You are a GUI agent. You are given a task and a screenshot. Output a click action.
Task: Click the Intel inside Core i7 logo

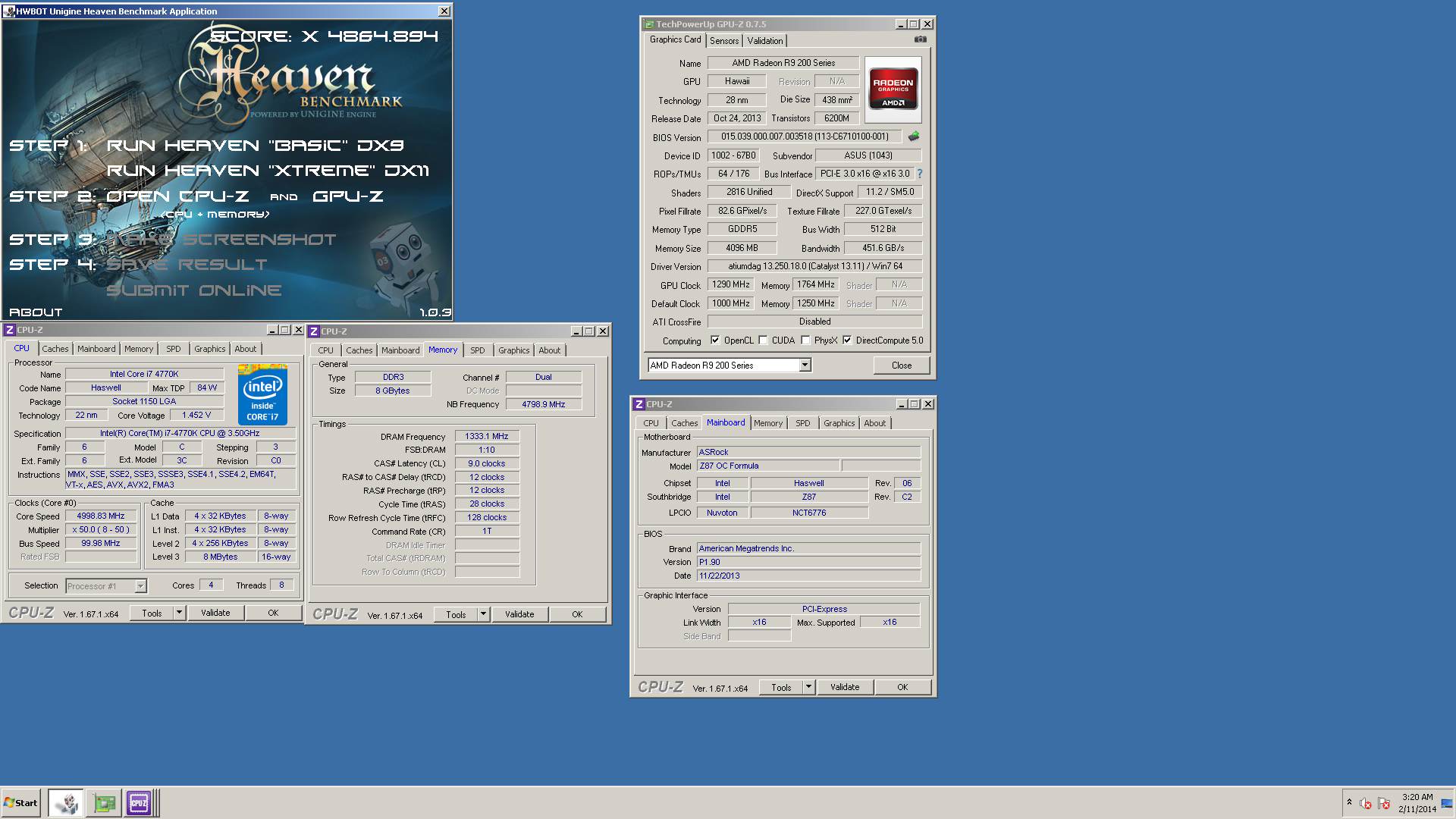[x=262, y=394]
